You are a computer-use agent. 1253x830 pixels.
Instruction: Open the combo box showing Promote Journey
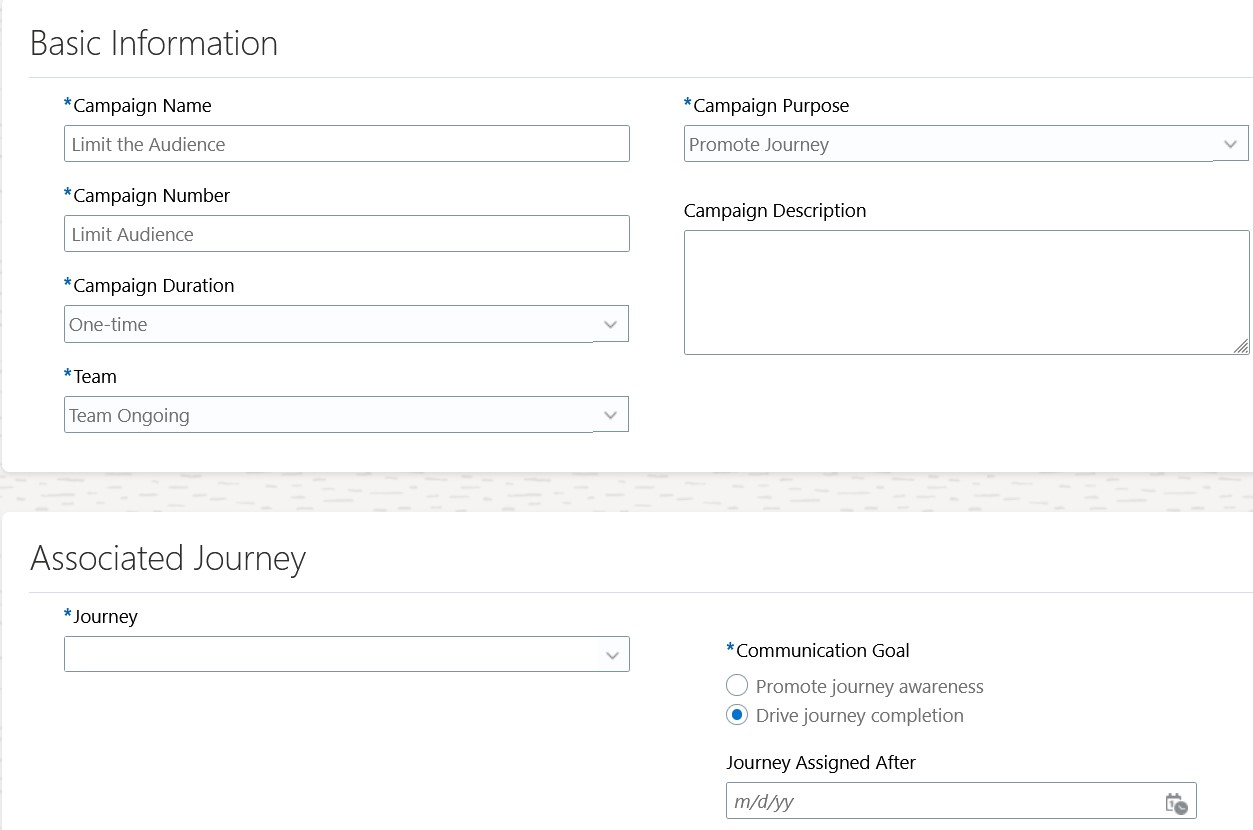[x=950, y=144]
